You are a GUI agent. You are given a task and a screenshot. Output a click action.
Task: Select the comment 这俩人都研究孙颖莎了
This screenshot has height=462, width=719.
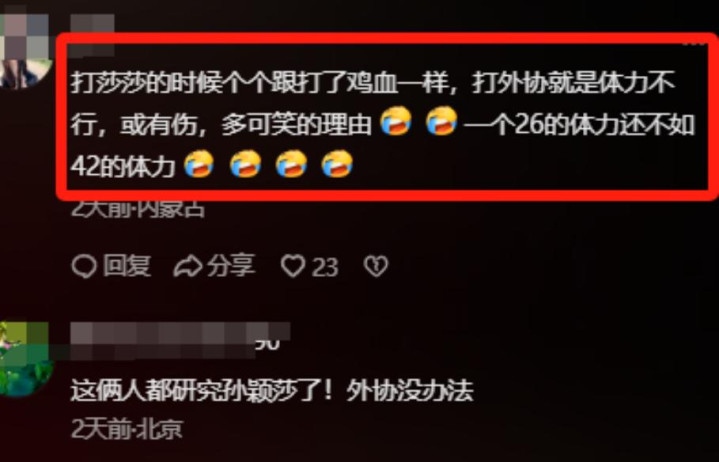[x=271, y=391]
